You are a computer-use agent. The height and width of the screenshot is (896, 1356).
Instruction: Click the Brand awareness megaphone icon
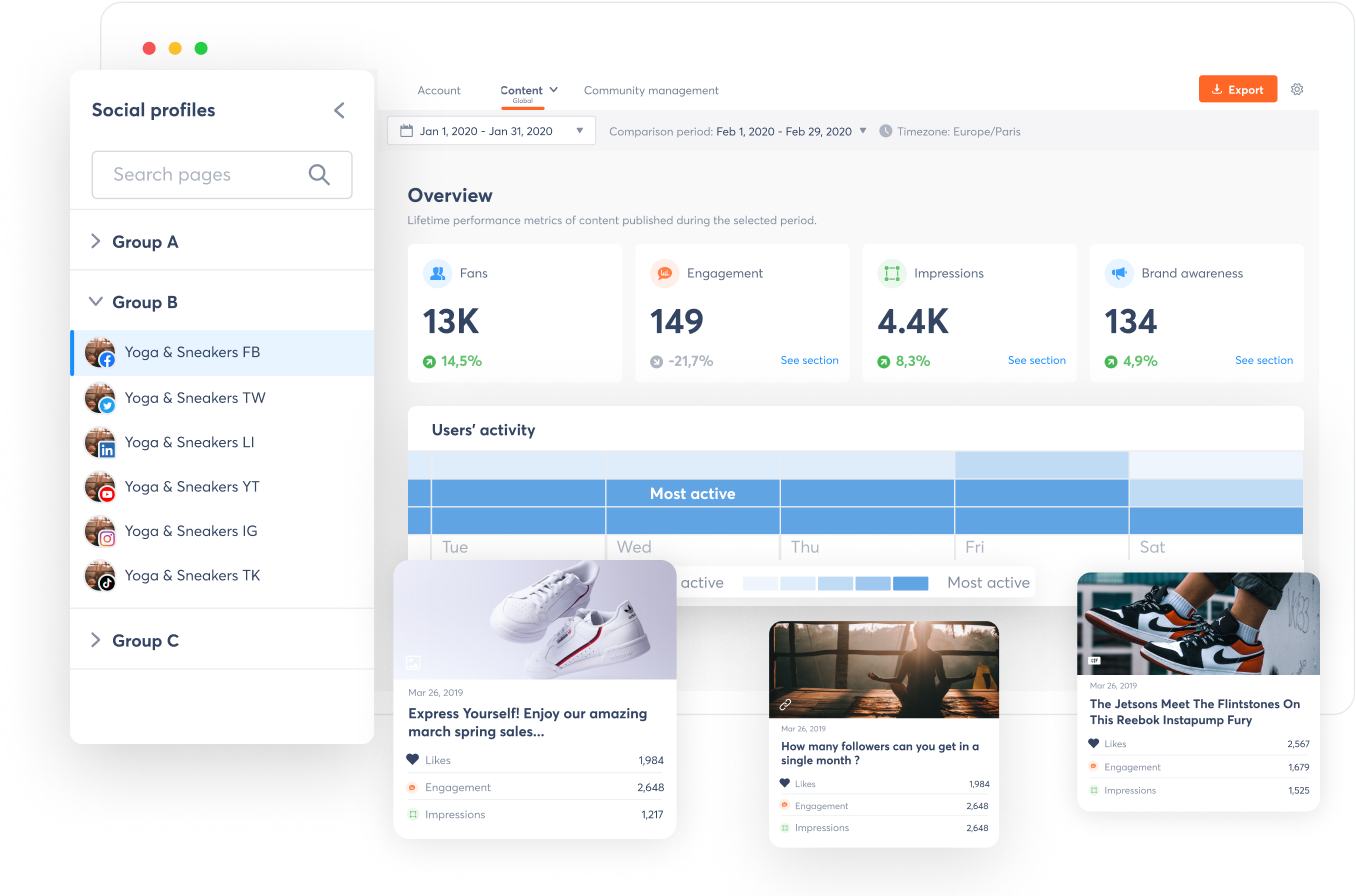(x=1117, y=272)
